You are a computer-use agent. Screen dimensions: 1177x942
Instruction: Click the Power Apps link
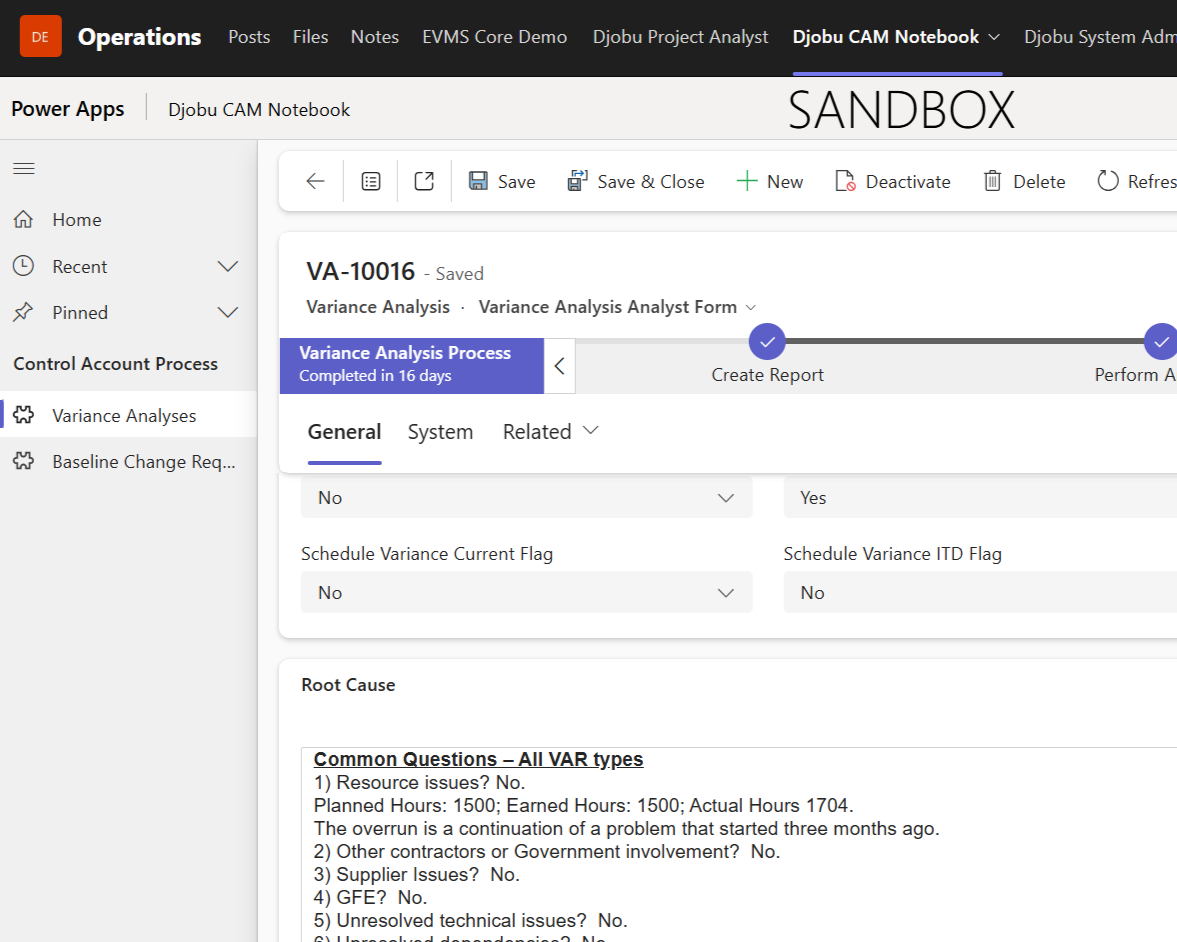[x=68, y=109]
